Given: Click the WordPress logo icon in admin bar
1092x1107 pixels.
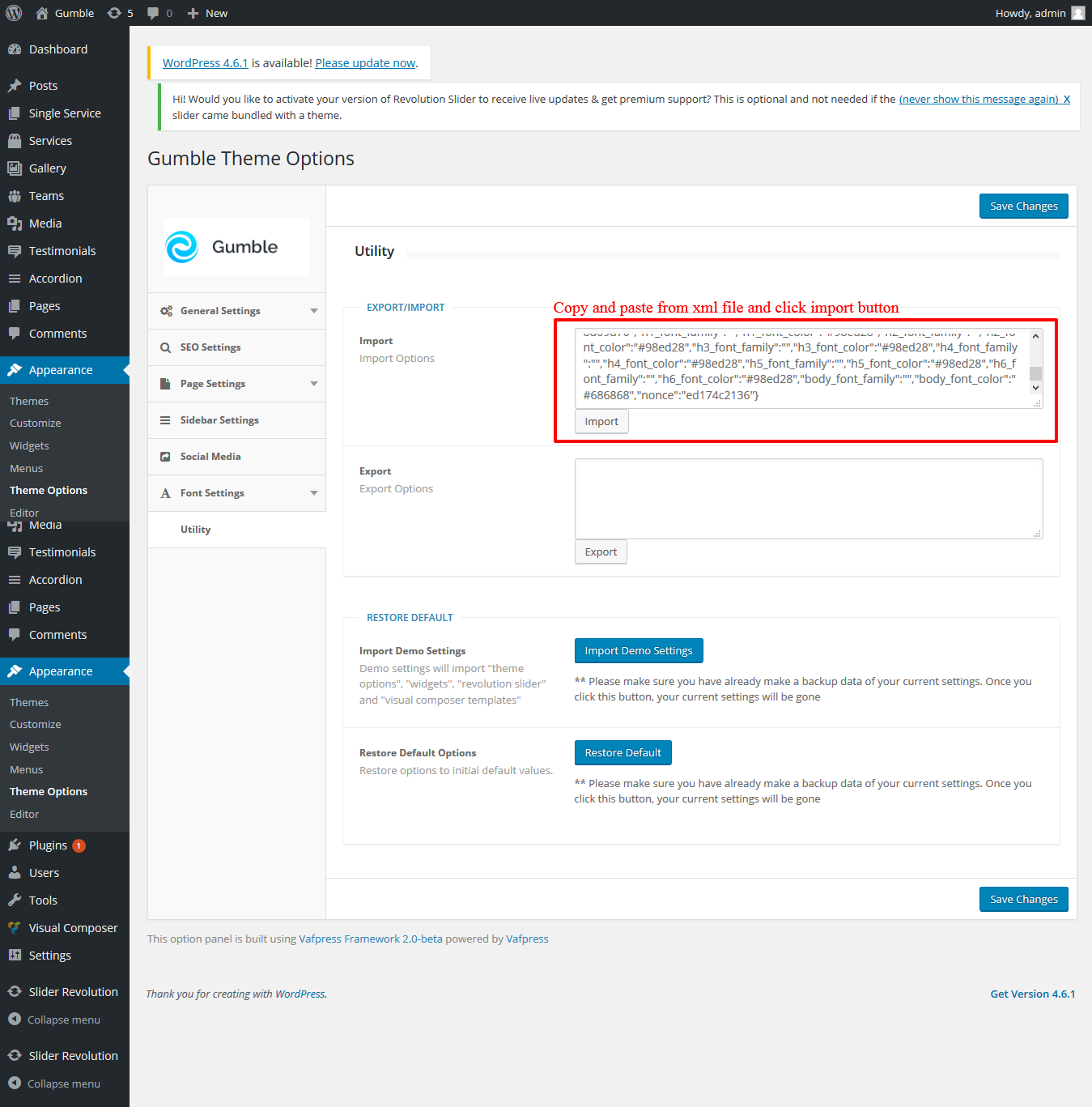Looking at the screenshot, I should click(x=14, y=13).
